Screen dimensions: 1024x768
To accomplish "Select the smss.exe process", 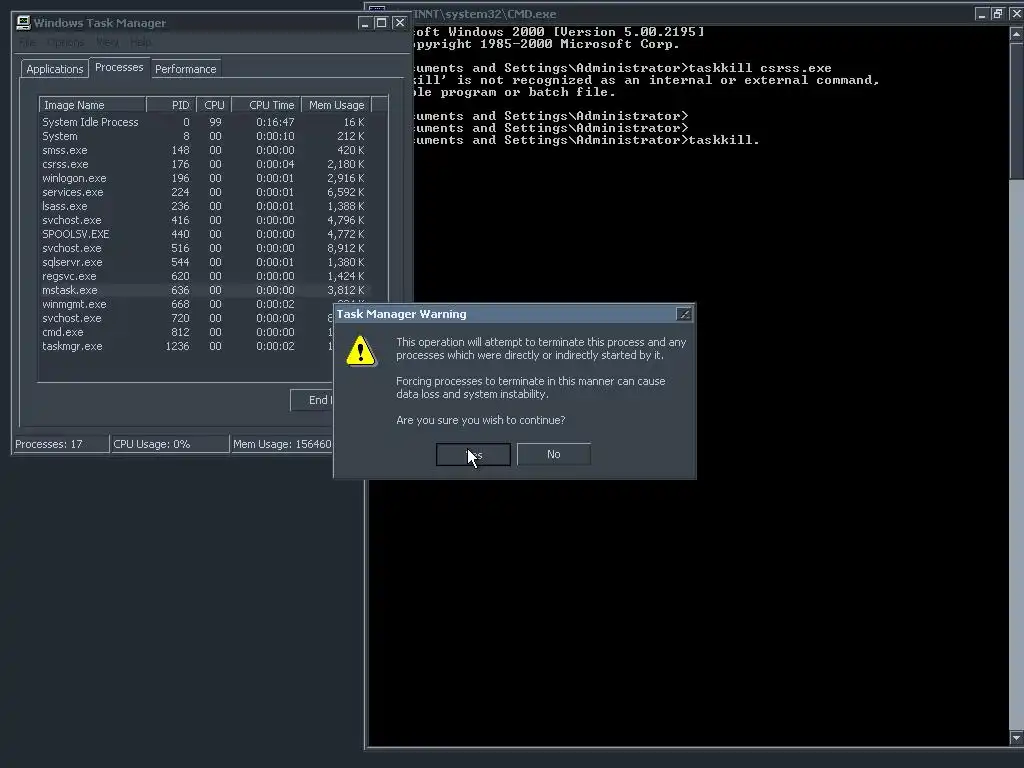I will (x=203, y=150).
